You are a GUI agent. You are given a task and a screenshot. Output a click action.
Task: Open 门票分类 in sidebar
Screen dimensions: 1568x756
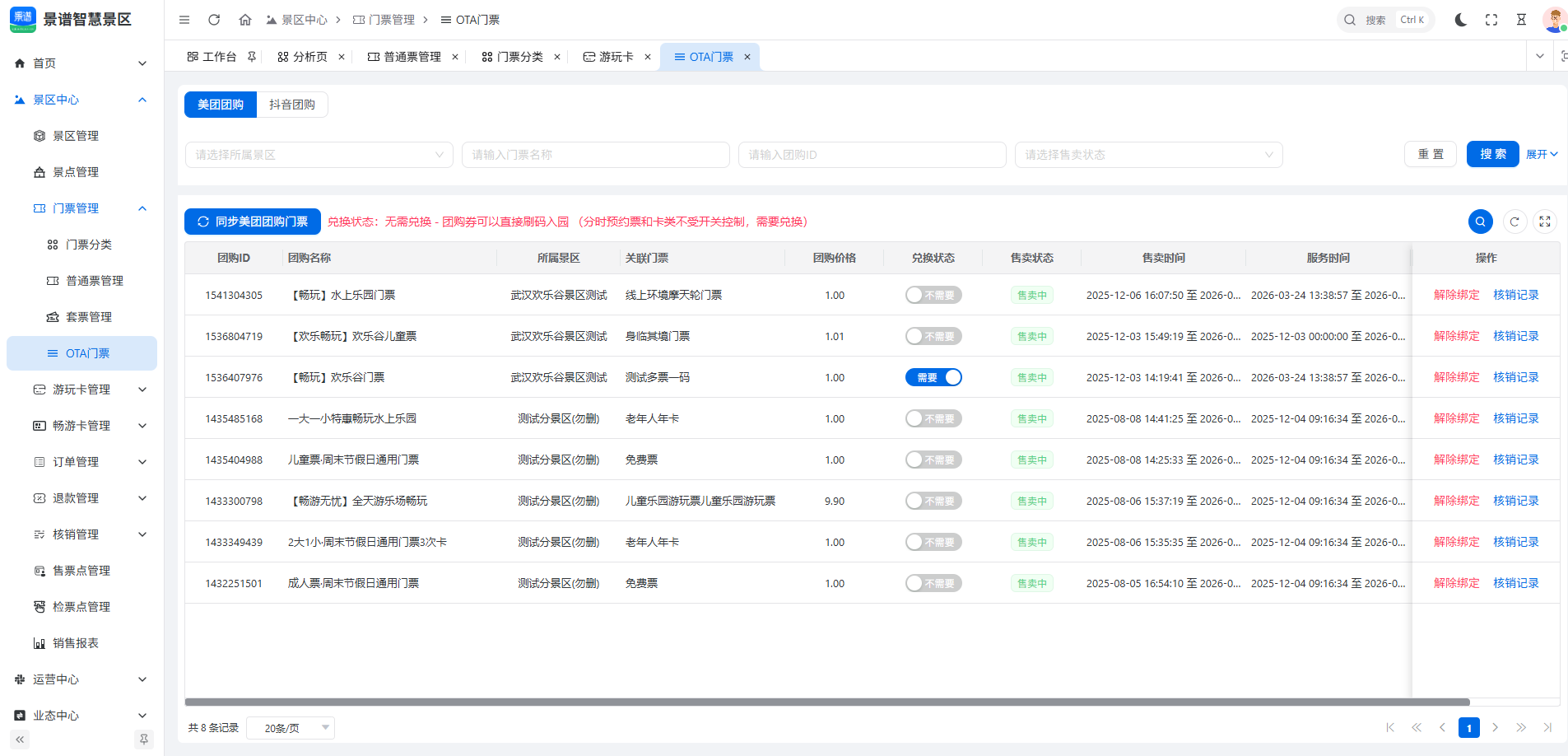pos(81,245)
